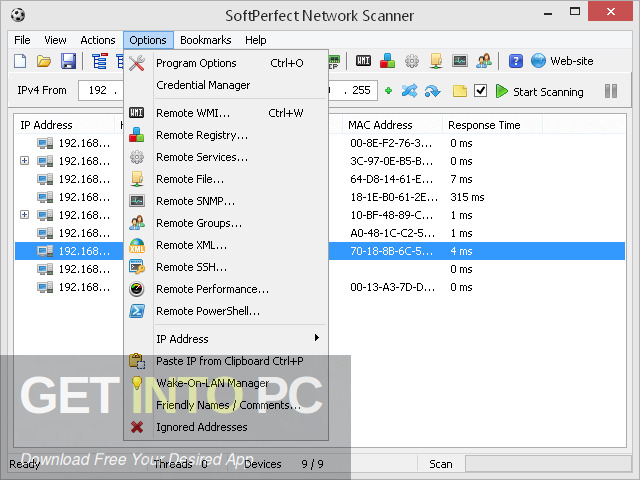Click the IPv4 From first octet field 192
This screenshot has height=480, width=640.
(98, 90)
